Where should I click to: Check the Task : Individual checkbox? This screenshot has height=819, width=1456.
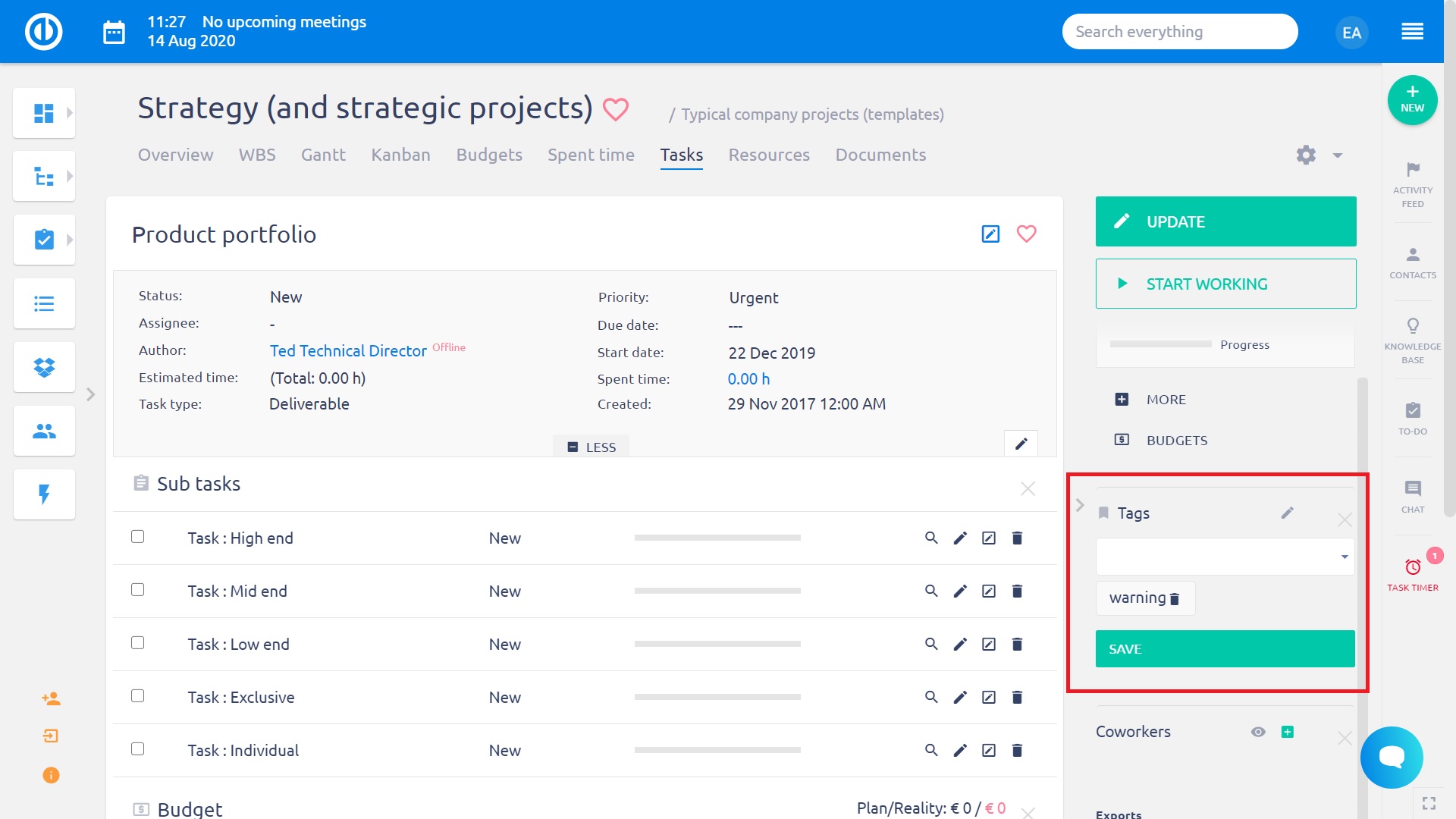point(137,748)
